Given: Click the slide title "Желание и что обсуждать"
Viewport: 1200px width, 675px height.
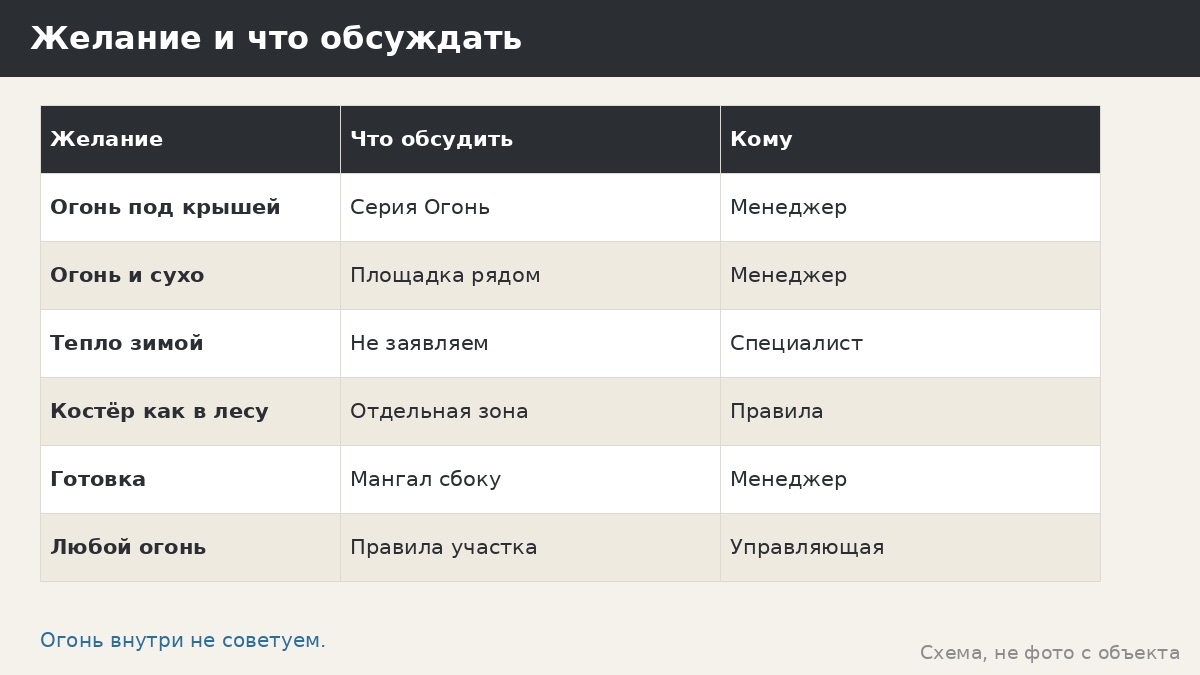Looking at the screenshot, I should 276,39.
